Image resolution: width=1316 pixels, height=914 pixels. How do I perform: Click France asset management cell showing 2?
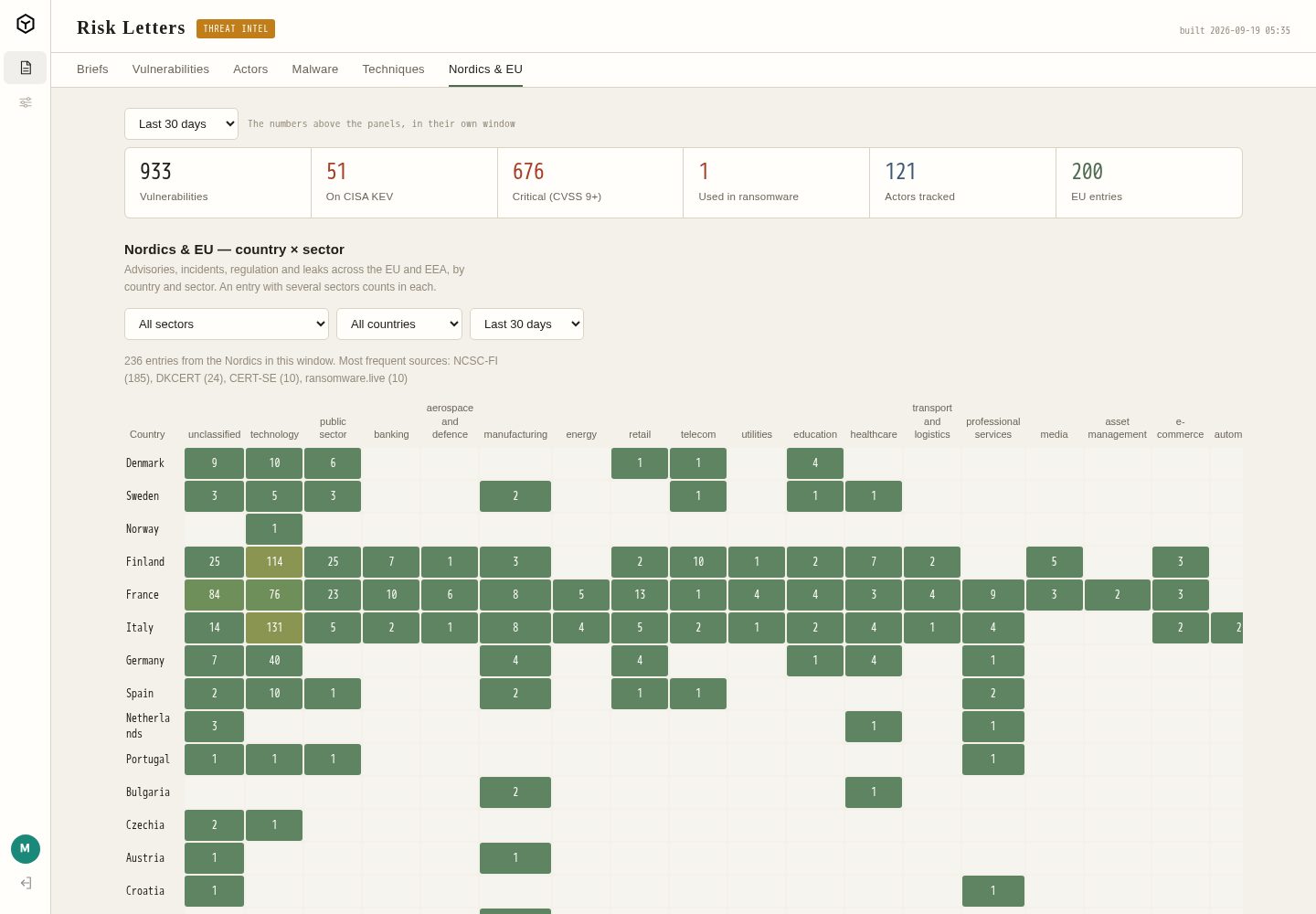[x=1118, y=595]
